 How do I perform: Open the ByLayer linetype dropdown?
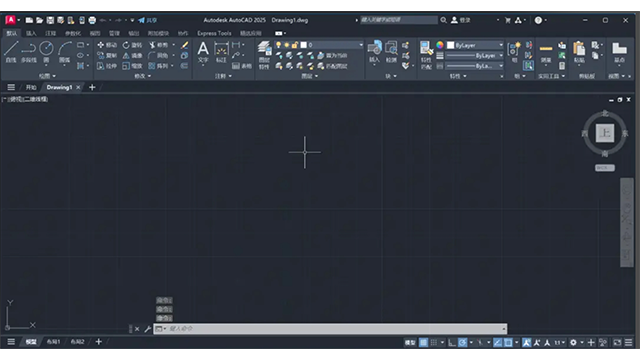474,66
